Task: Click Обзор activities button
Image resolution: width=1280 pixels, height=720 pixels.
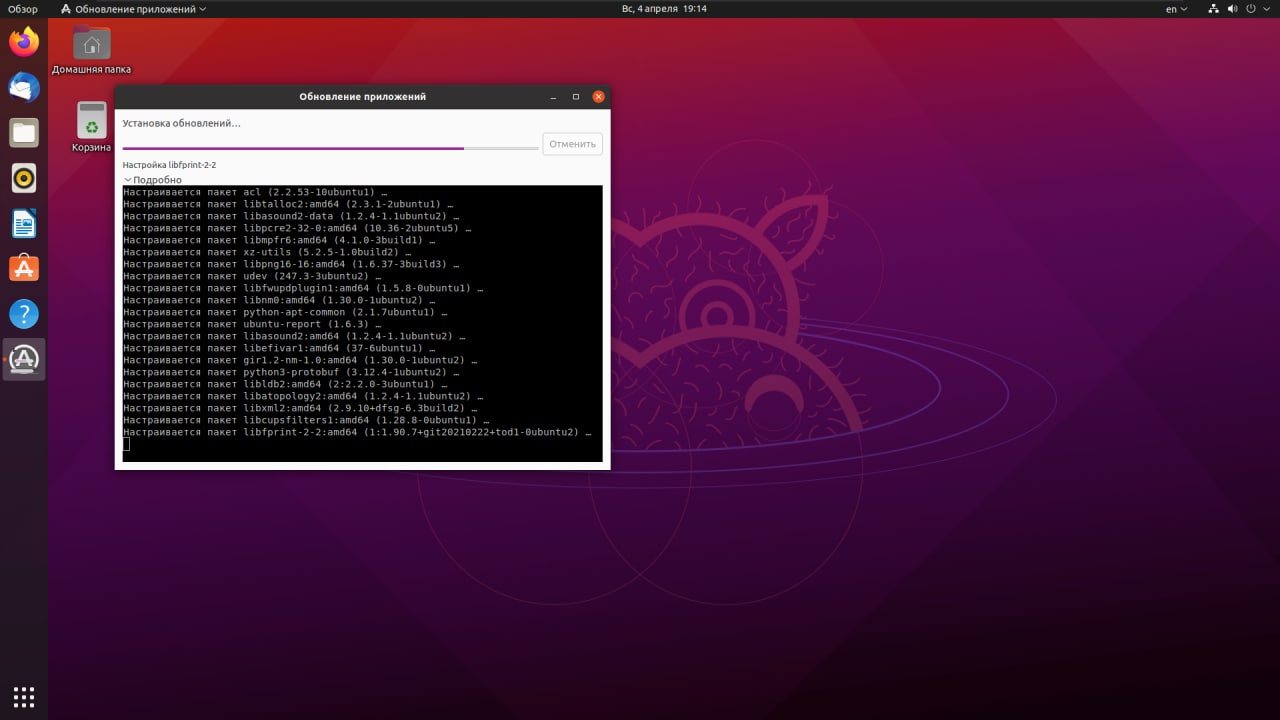Action: click(23, 9)
